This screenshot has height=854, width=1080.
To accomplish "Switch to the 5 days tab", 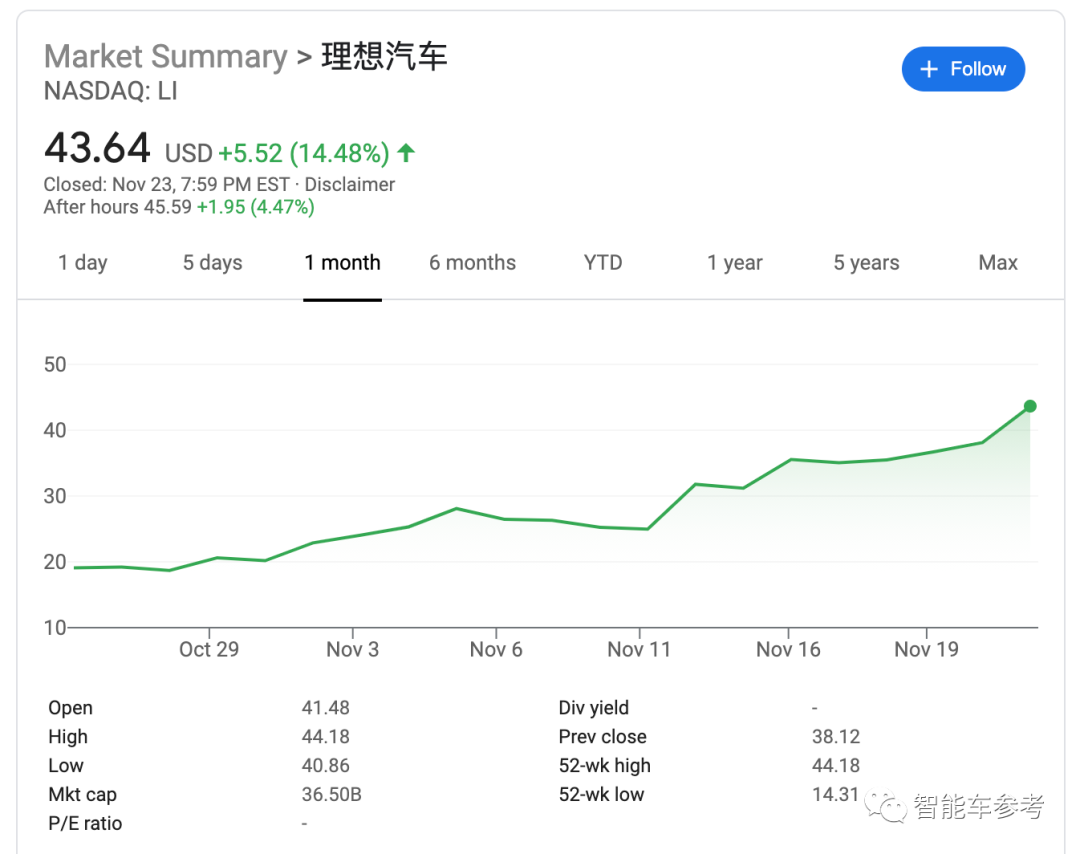I will tap(213, 262).
